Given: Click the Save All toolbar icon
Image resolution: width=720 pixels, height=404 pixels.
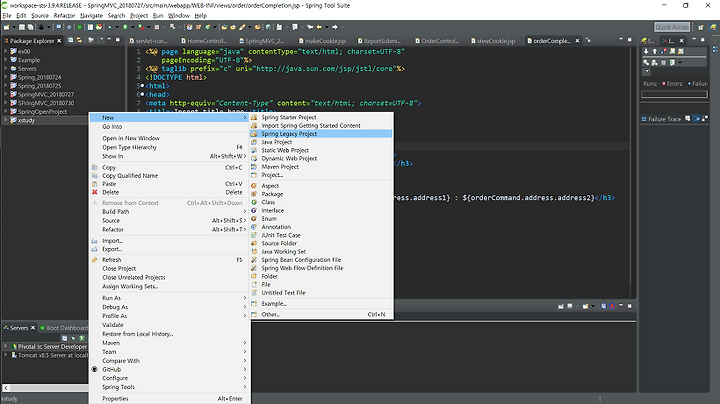Looking at the screenshot, I should [30, 27].
